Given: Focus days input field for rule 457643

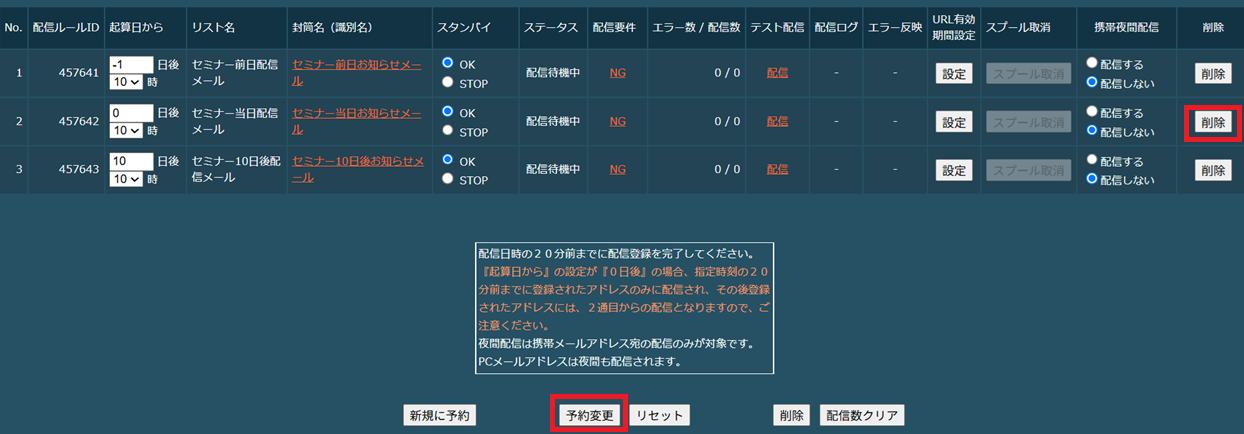Looking at the screenshot, I should tap(131, 161).
